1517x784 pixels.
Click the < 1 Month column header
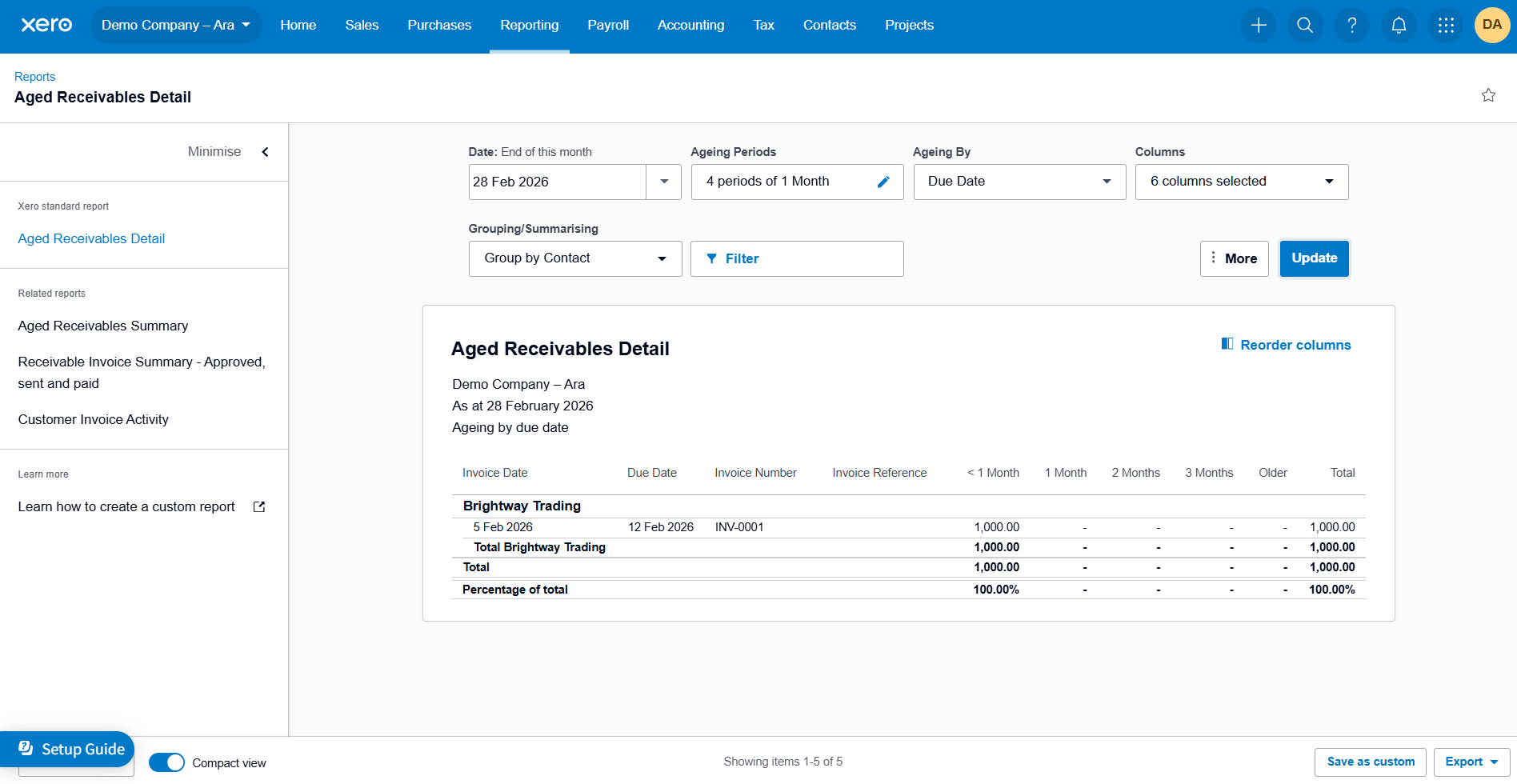(993, 473)
